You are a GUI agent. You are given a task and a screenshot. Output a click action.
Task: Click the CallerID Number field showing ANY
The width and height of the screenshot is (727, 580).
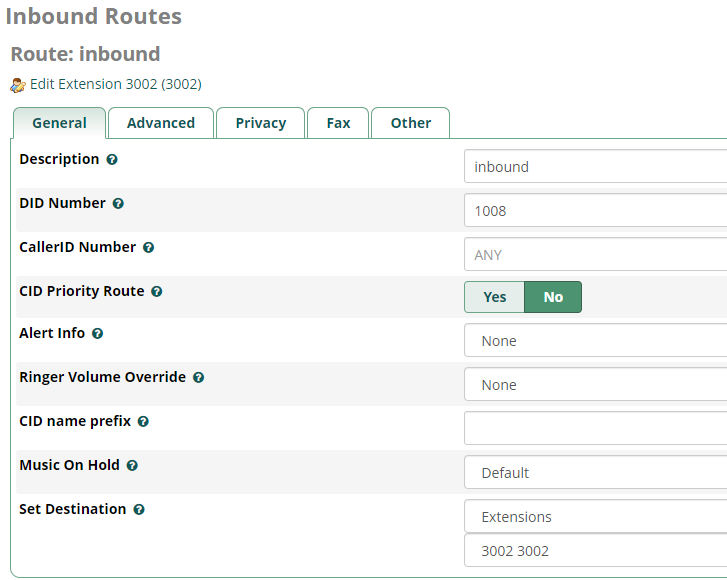coord(595,254)
